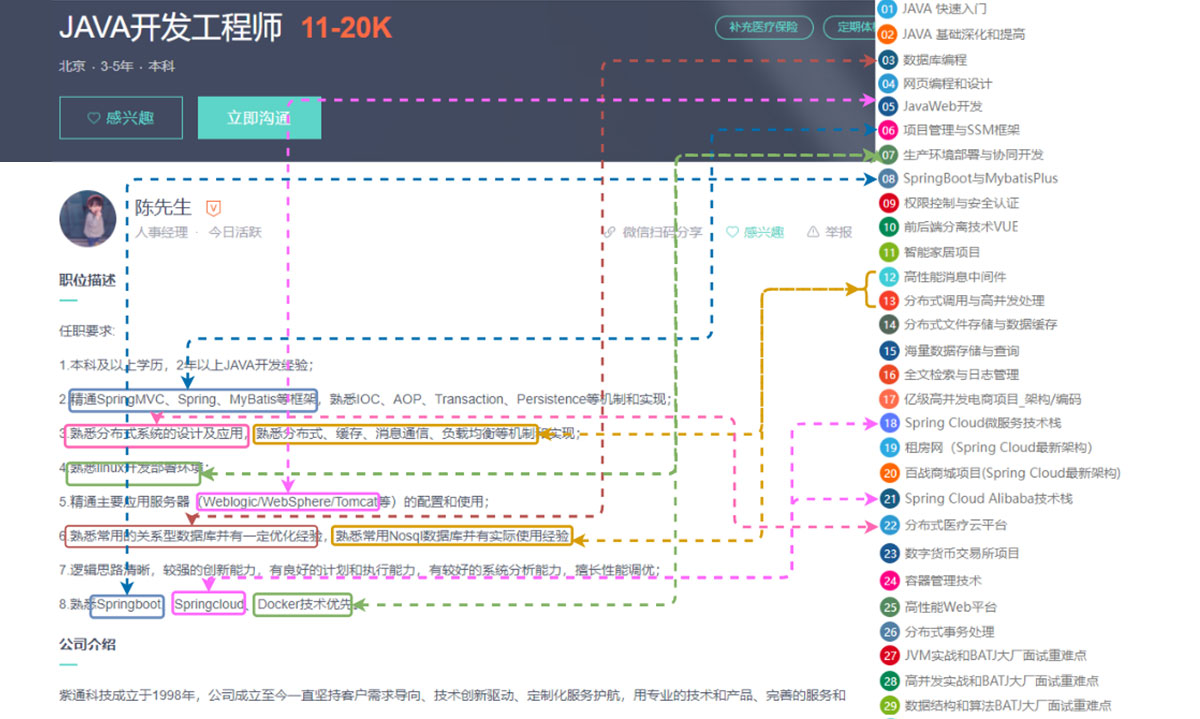Click the number 15 circle for 海量数据存储与查询

889,351
